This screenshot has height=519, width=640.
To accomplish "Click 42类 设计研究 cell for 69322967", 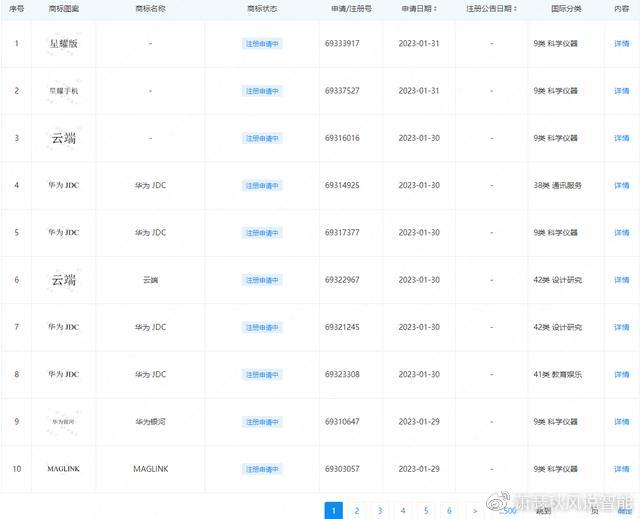I will click(x=558, y=280).
